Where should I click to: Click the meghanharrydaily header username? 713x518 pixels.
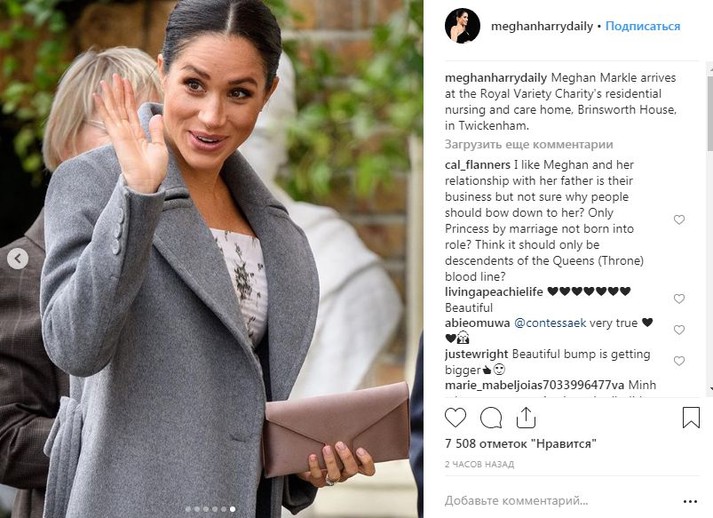click(542, 26)
